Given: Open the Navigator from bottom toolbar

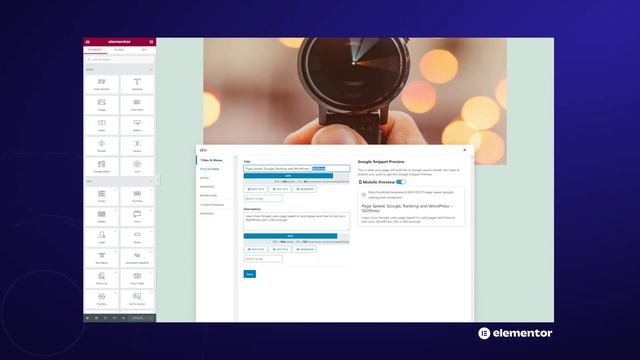Looking at the screenshot, I should (96, 318).
